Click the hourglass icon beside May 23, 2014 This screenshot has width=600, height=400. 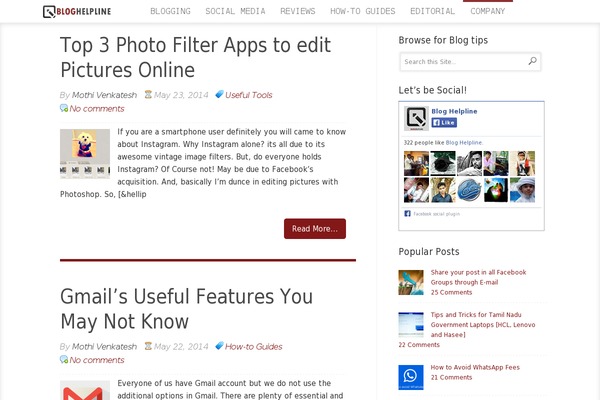[148, 94]
